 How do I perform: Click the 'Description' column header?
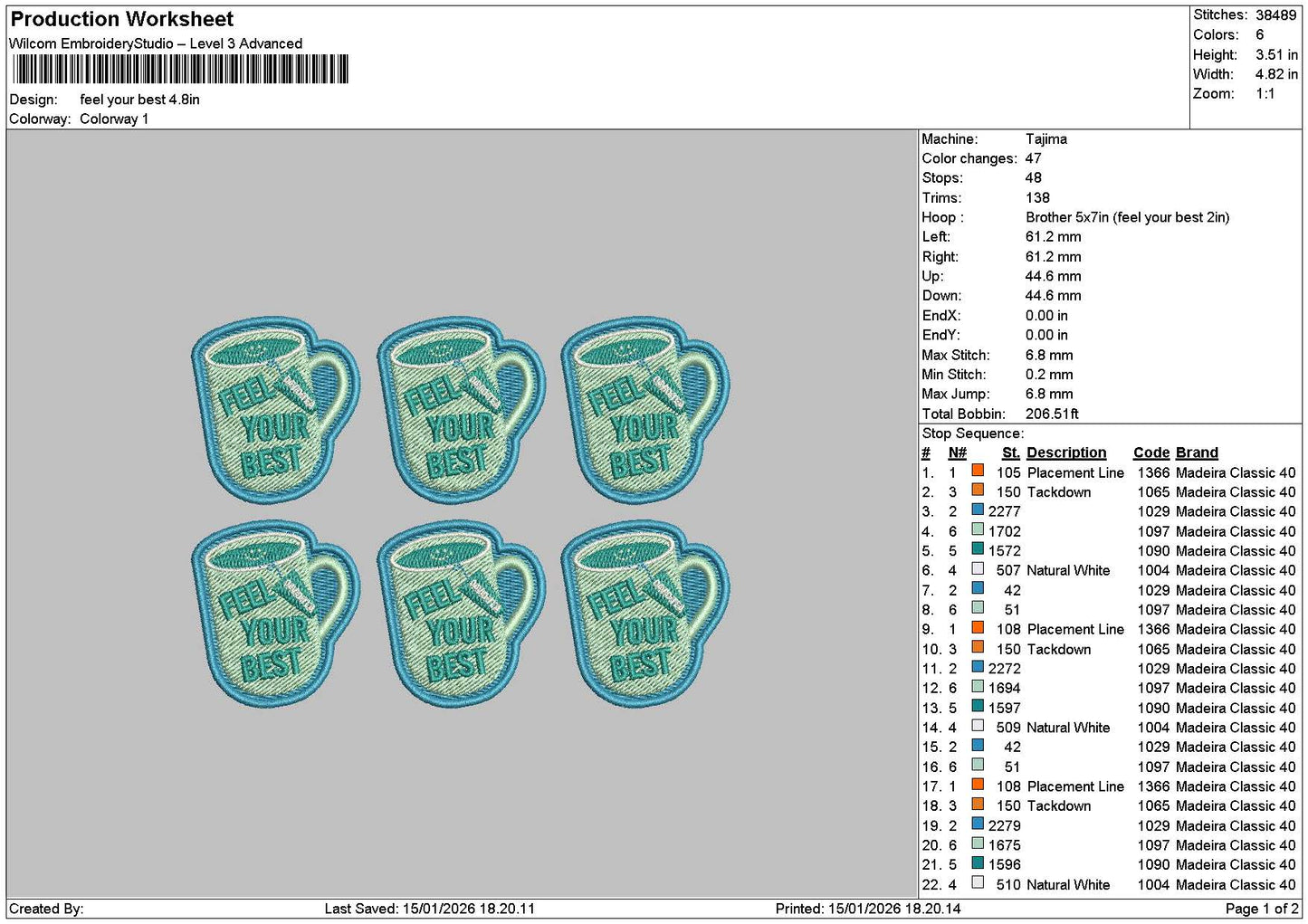[x=1066, y=453]
